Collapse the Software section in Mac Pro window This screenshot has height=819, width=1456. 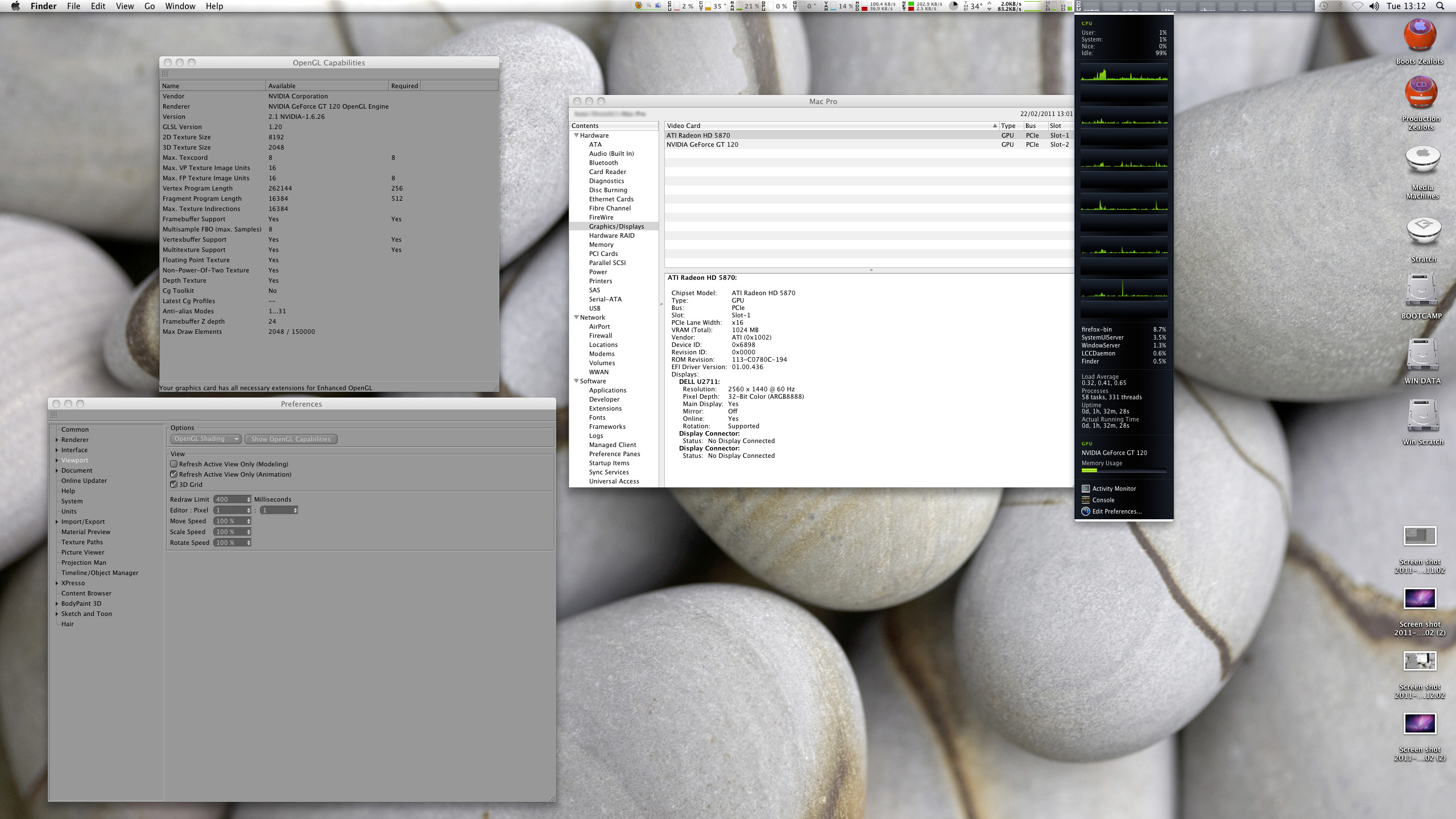click(576, 381)
